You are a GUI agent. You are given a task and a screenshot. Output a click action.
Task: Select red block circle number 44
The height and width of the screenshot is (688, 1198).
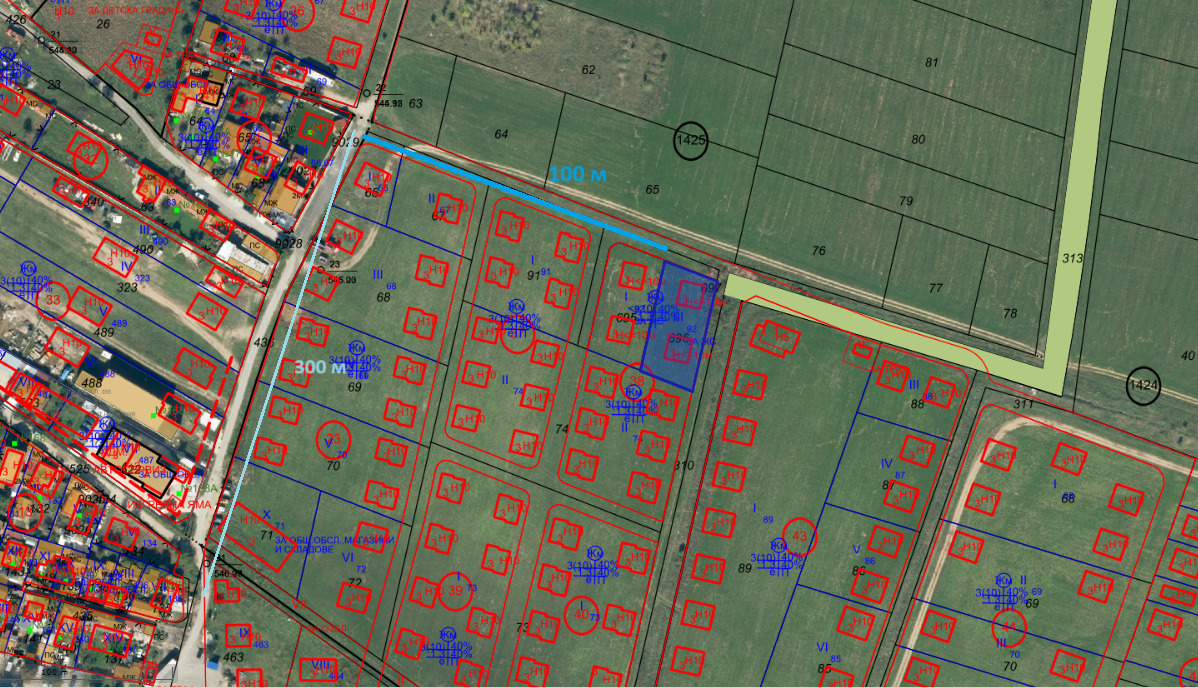pos(1008,627)
